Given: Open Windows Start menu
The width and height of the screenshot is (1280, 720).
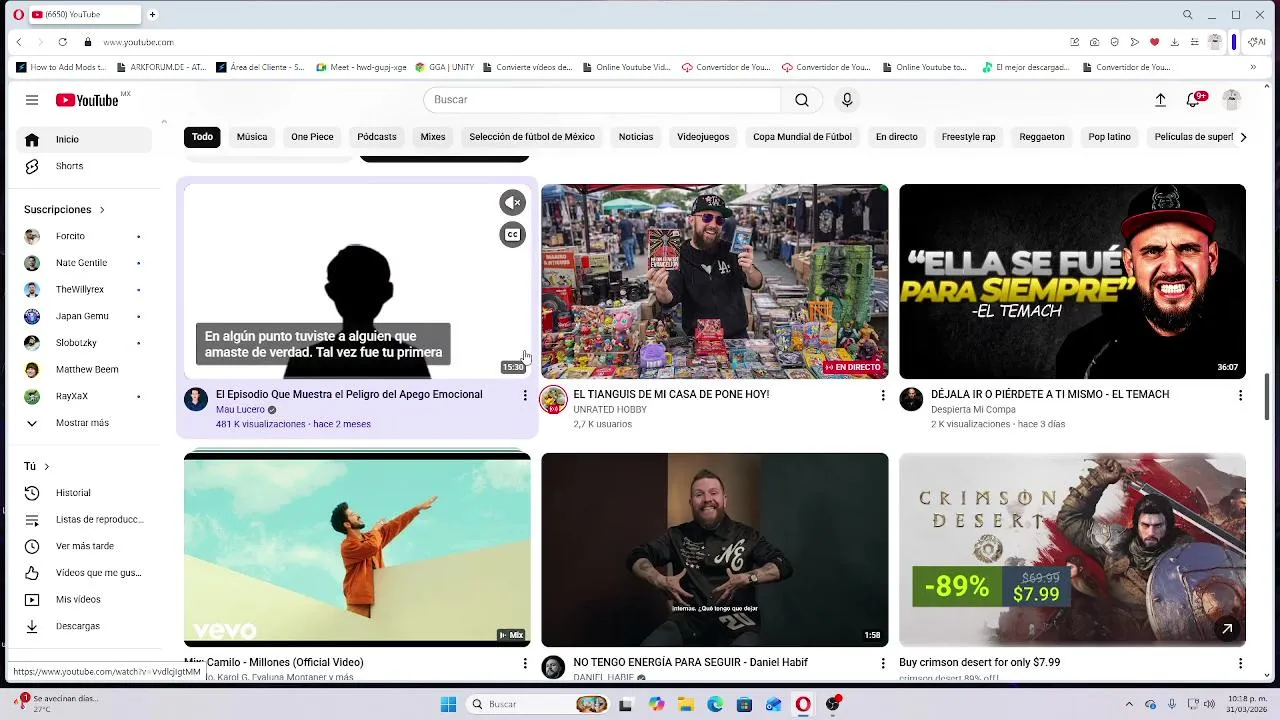Looking at the screenshot, I should click(x=448, y=704).
